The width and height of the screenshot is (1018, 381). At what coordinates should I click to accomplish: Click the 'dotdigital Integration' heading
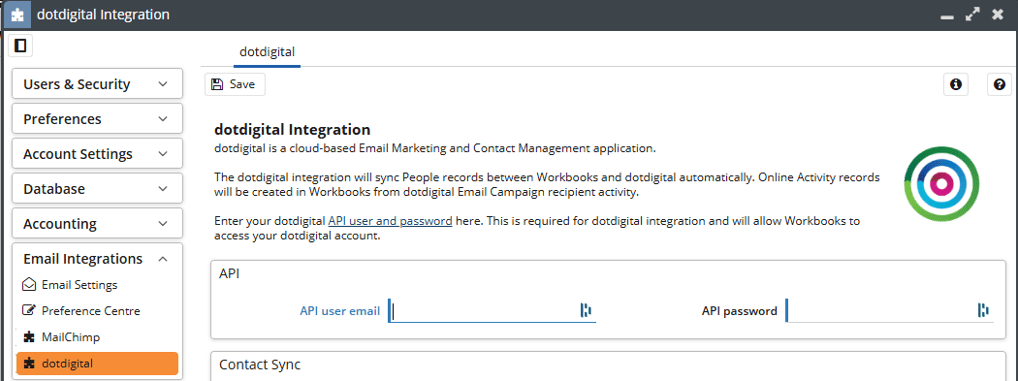coord(292,129)
